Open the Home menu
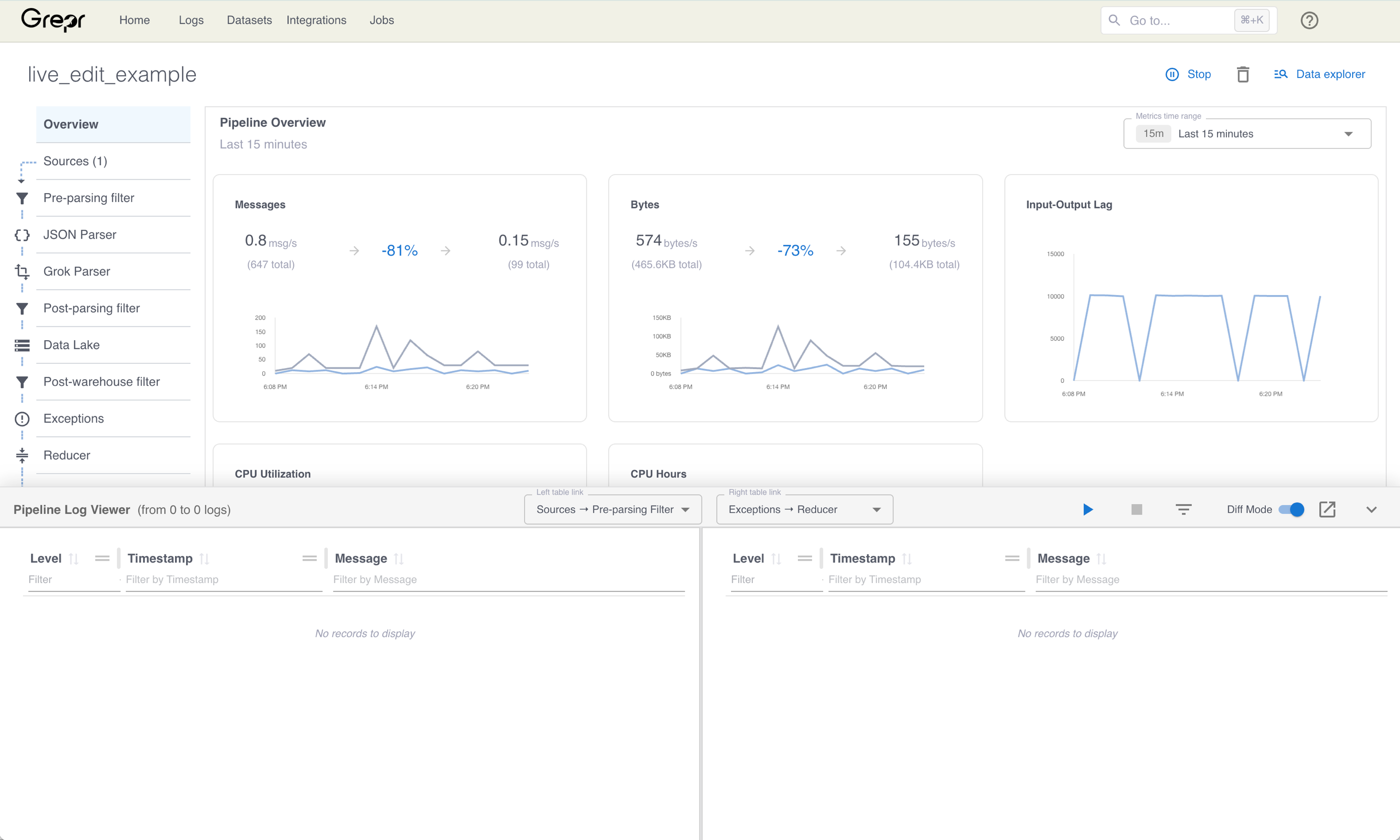 [134, 20]
